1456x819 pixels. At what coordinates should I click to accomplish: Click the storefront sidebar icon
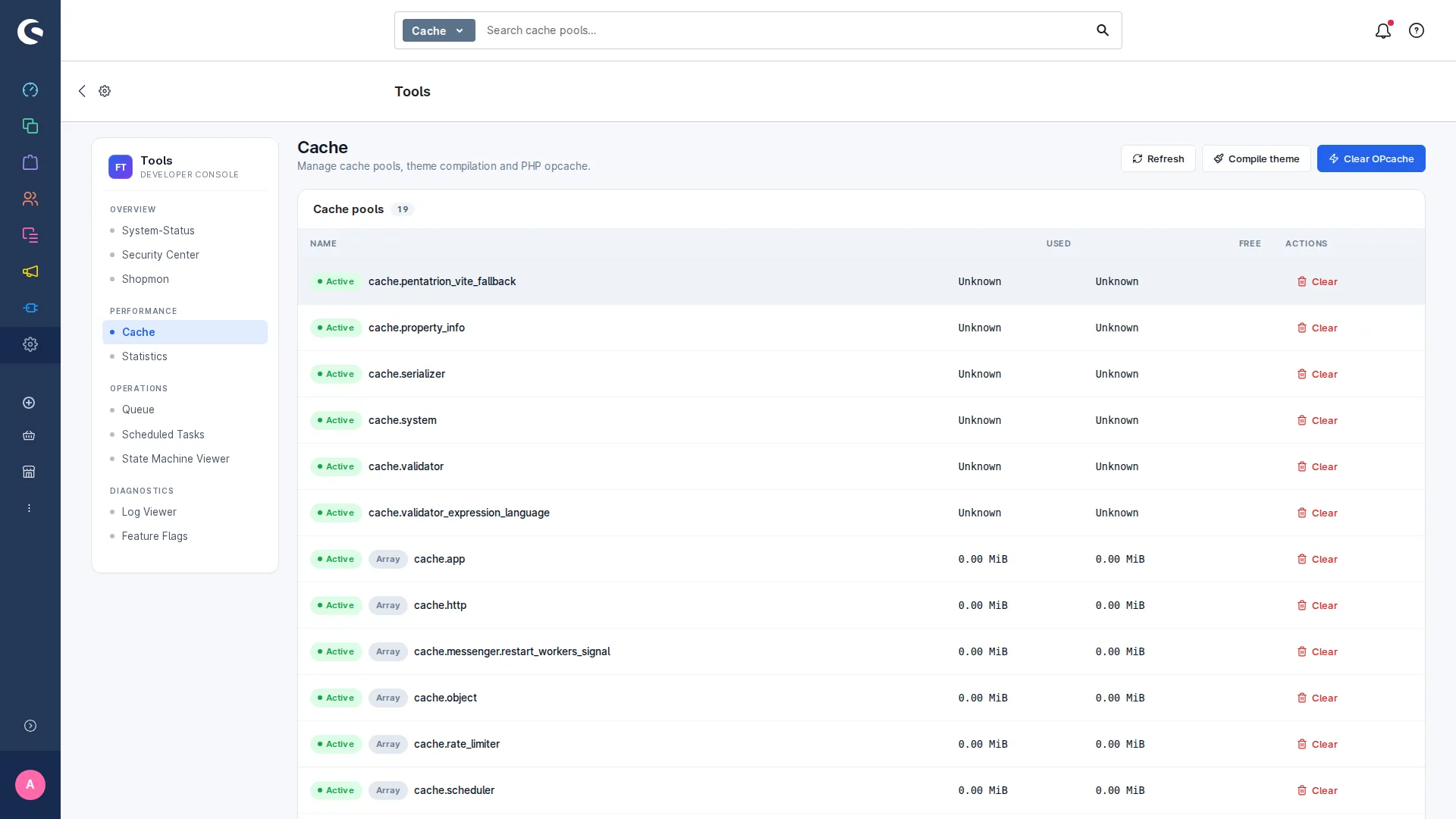click(29, 472)
